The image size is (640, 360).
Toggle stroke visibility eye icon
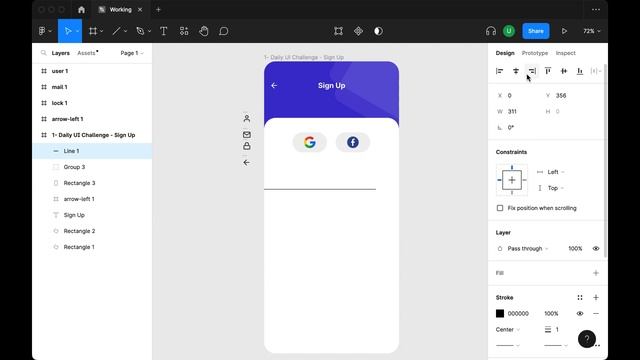[x=580, y=313]
